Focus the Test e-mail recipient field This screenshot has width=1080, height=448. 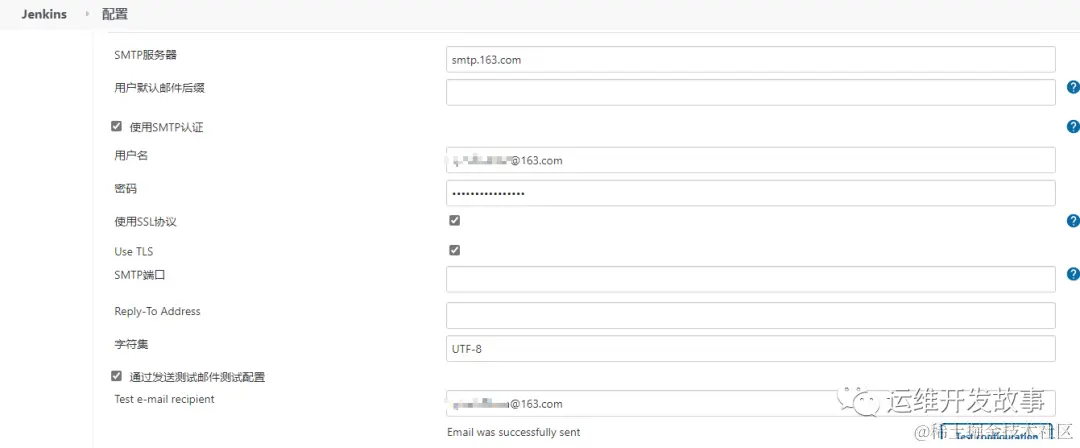coord(751,403)
